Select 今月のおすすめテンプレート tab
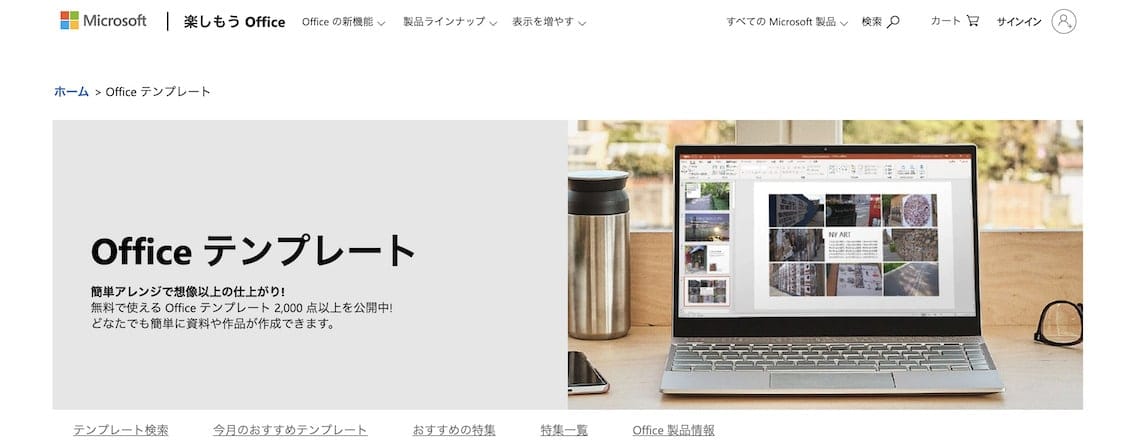 point(290,430)
